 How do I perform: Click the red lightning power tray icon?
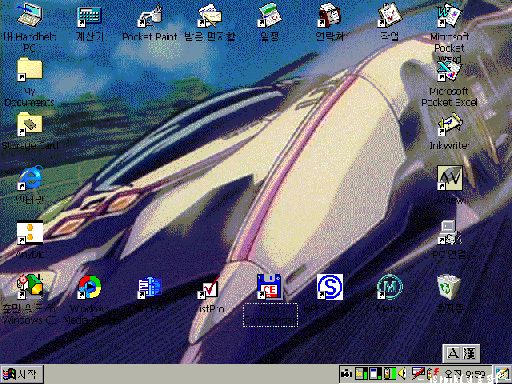tap(433, 374)
